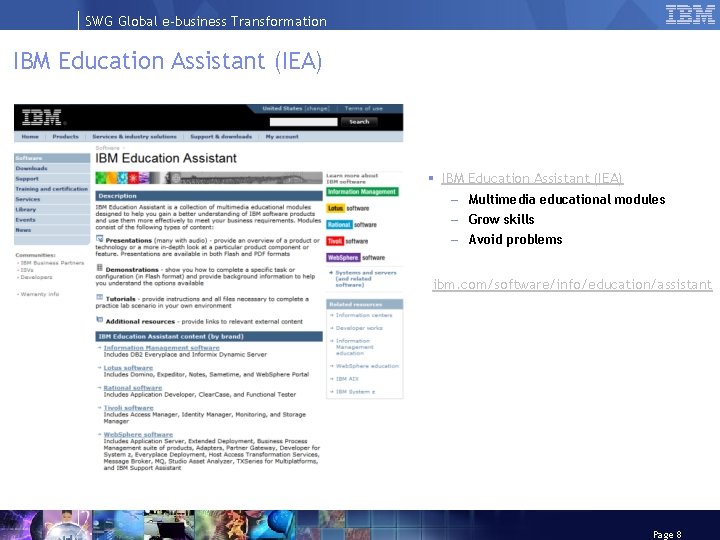
Task: Select Support in the left sidebar
Action: [52, 179]
